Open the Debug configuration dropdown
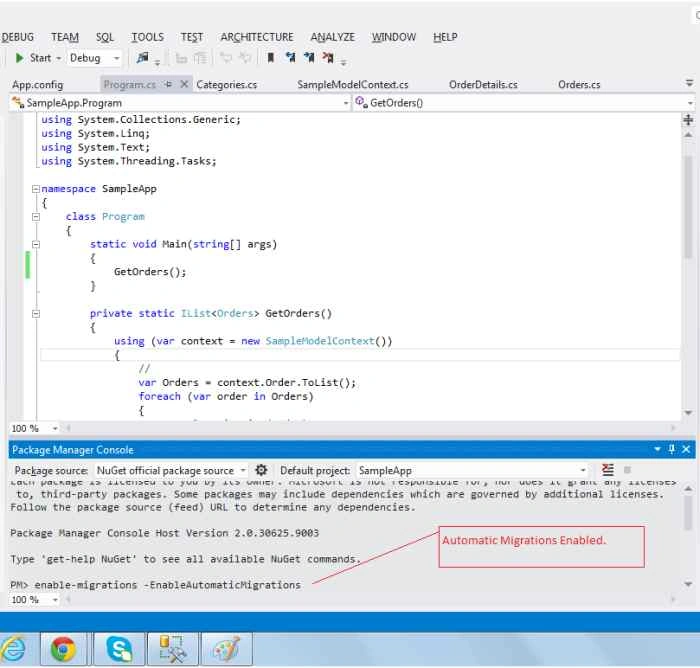 [x=117, y=58]
